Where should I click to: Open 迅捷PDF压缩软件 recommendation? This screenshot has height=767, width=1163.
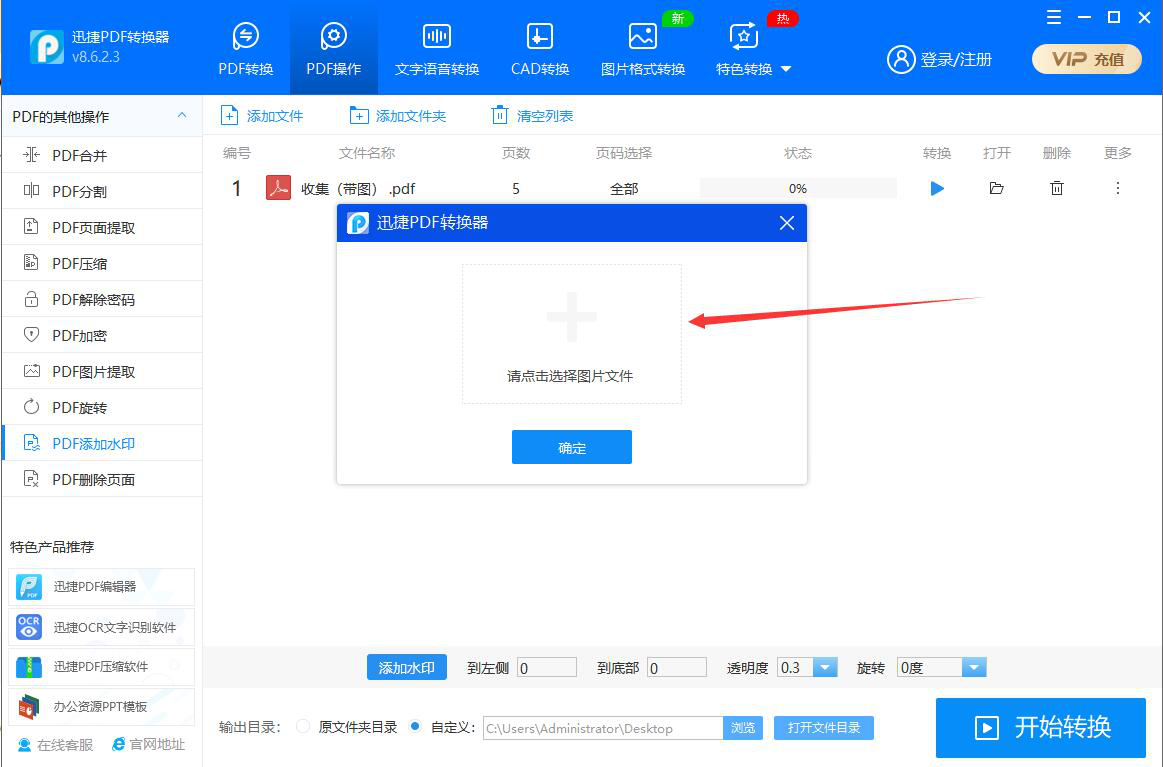point(102,667)
